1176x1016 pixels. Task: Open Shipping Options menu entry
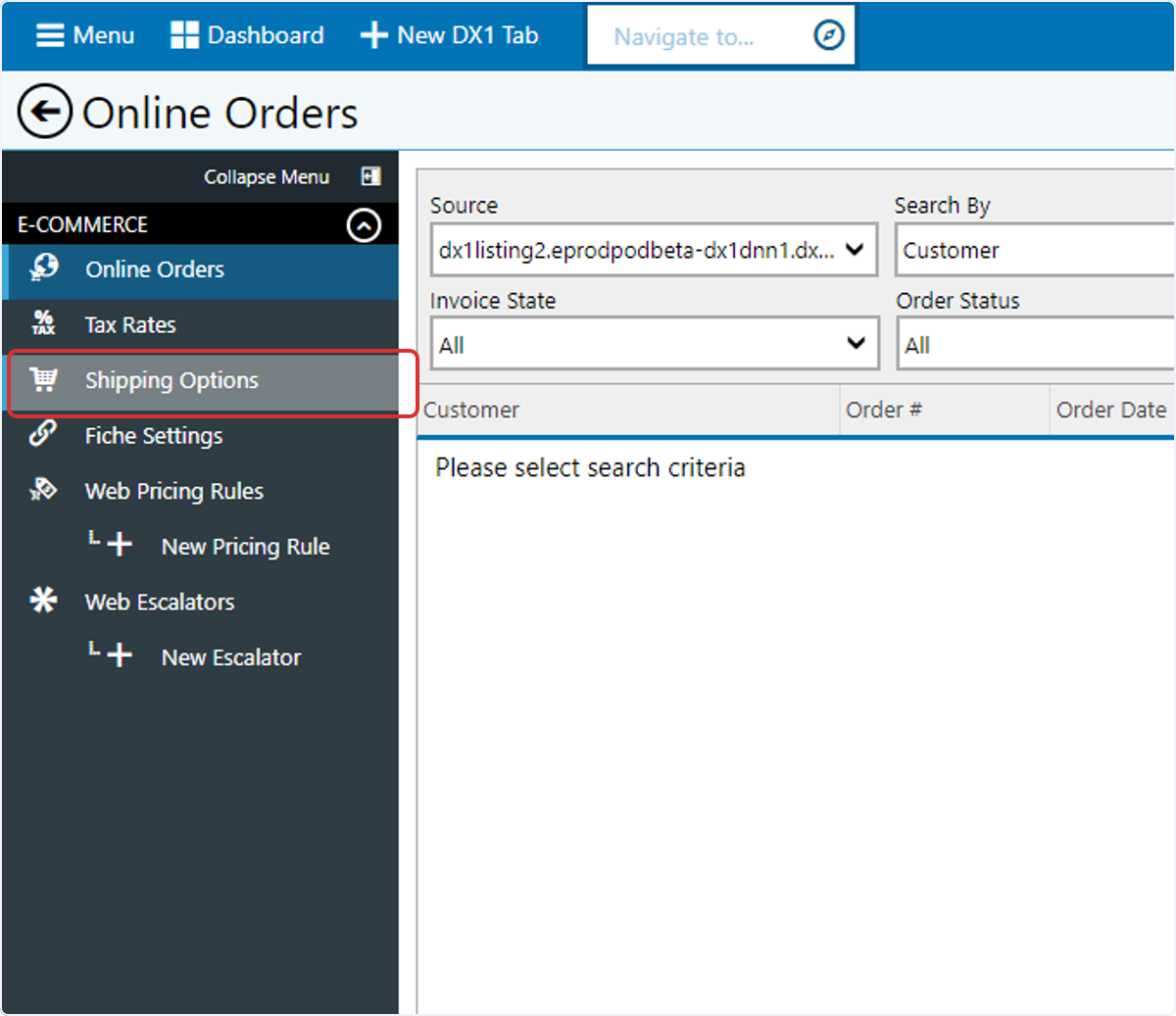[x=200, y=380]
